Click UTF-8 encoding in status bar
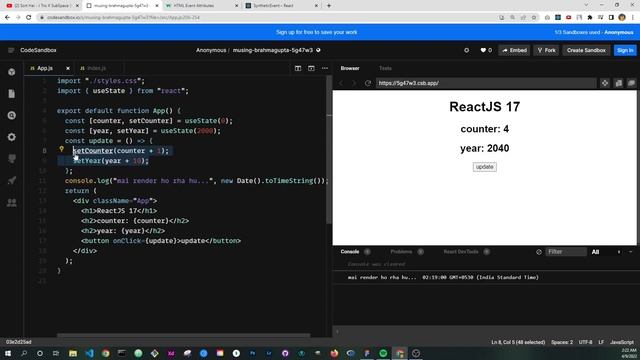Image resolution: width=640 pixels, height=360 pixels. coord(585,342)
